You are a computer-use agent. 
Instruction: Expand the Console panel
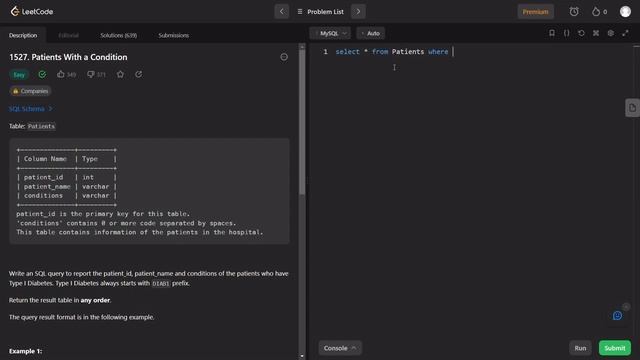coord(340,348)
